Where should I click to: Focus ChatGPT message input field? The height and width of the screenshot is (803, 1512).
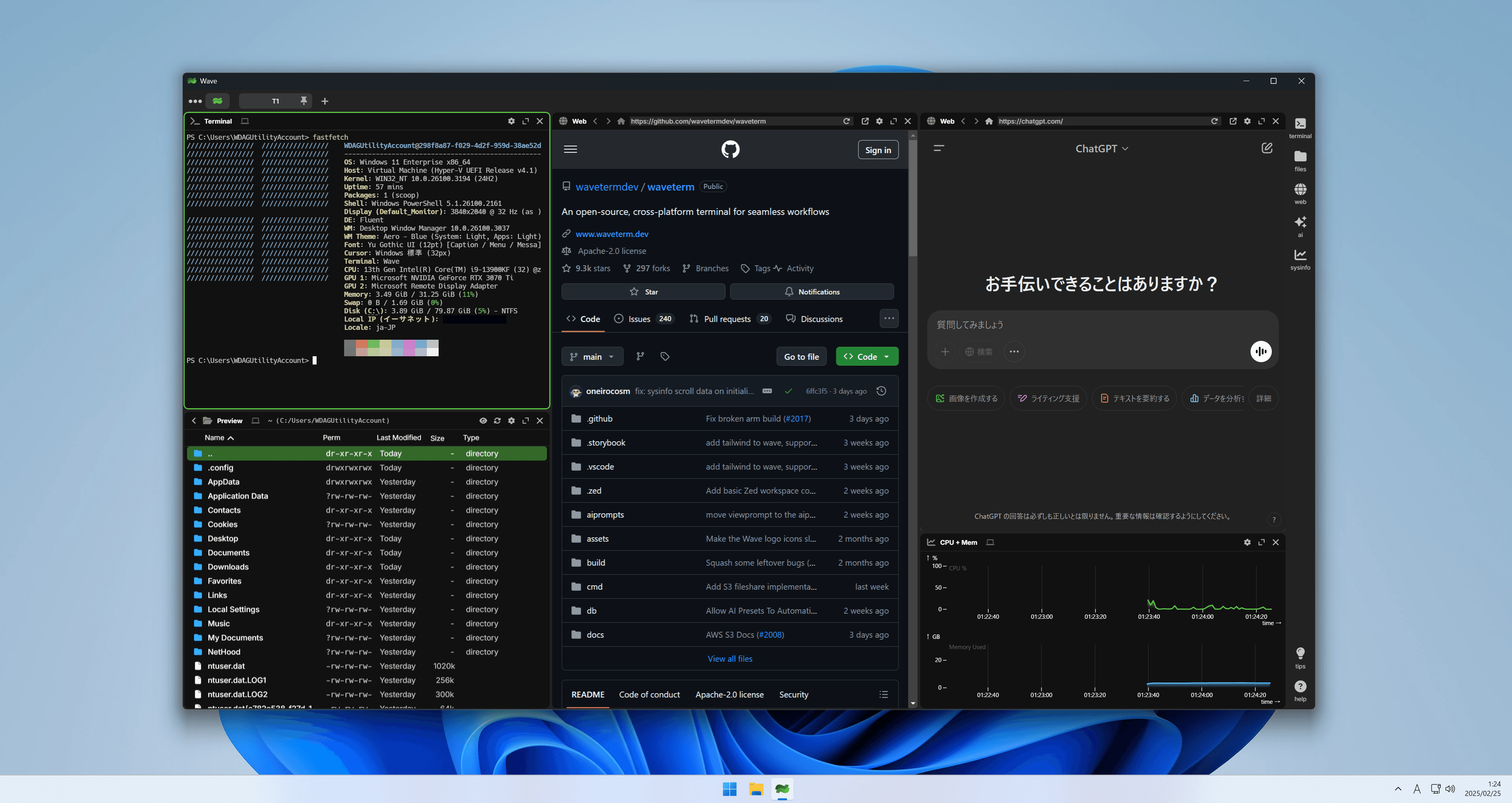pyautogui.click(x=1102, y=325)
